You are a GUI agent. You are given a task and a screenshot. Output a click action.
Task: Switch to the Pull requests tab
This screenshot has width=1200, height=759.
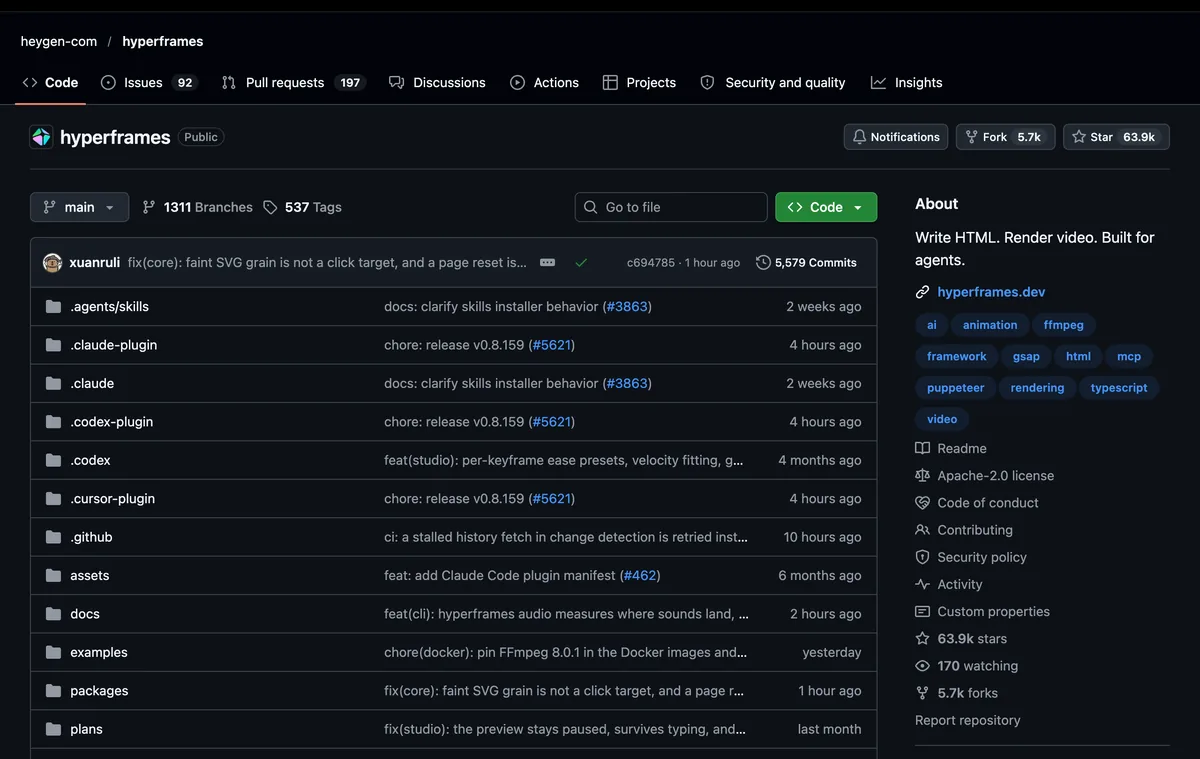point(293,83)
